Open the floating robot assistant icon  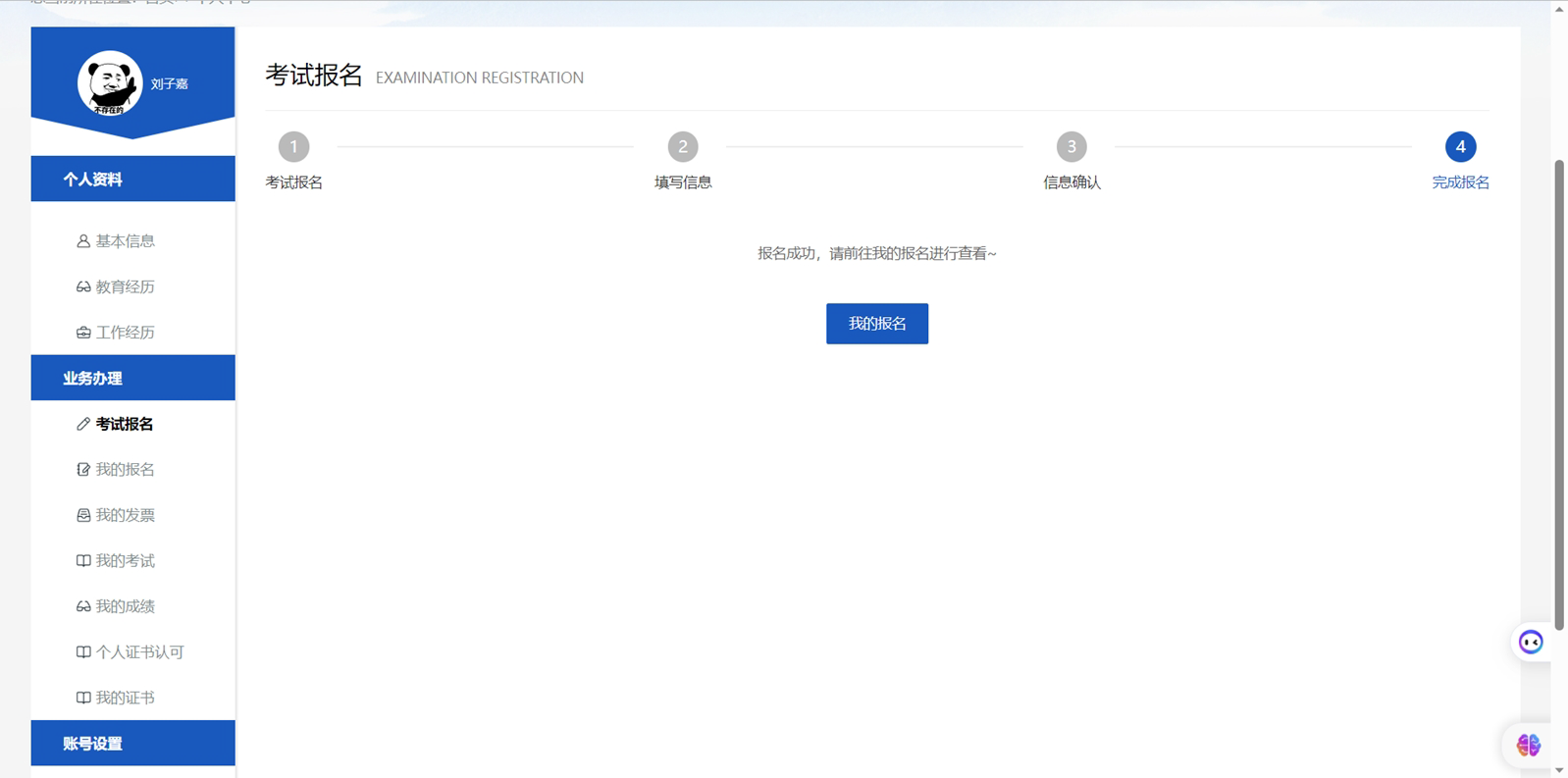[1531, 643]
